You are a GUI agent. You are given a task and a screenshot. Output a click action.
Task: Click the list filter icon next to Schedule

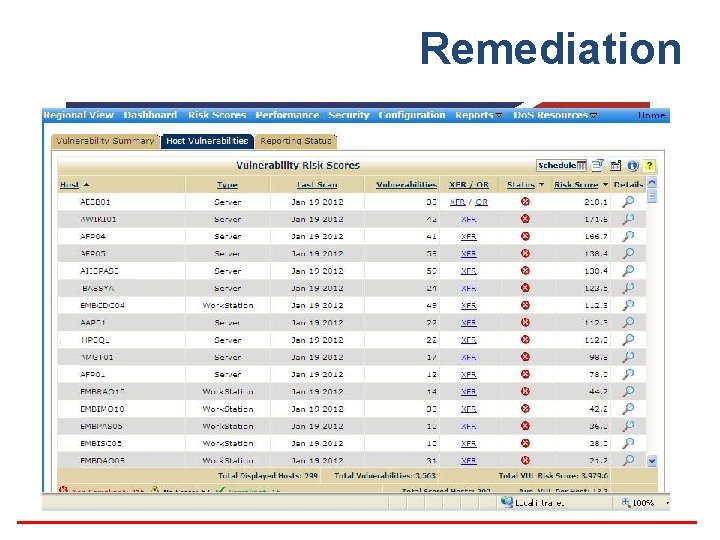coord(597,165)
